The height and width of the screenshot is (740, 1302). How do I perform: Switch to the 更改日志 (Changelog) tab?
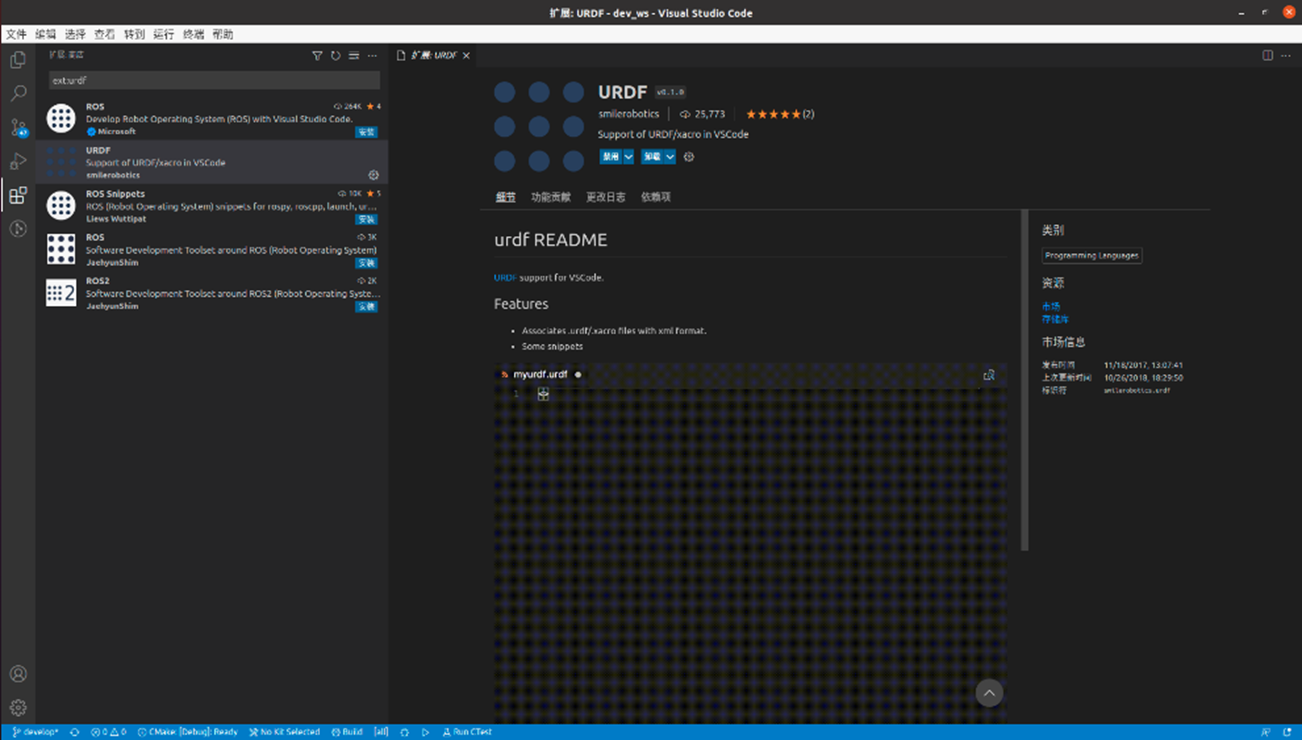pyautogui.click(x=605, y=197)
